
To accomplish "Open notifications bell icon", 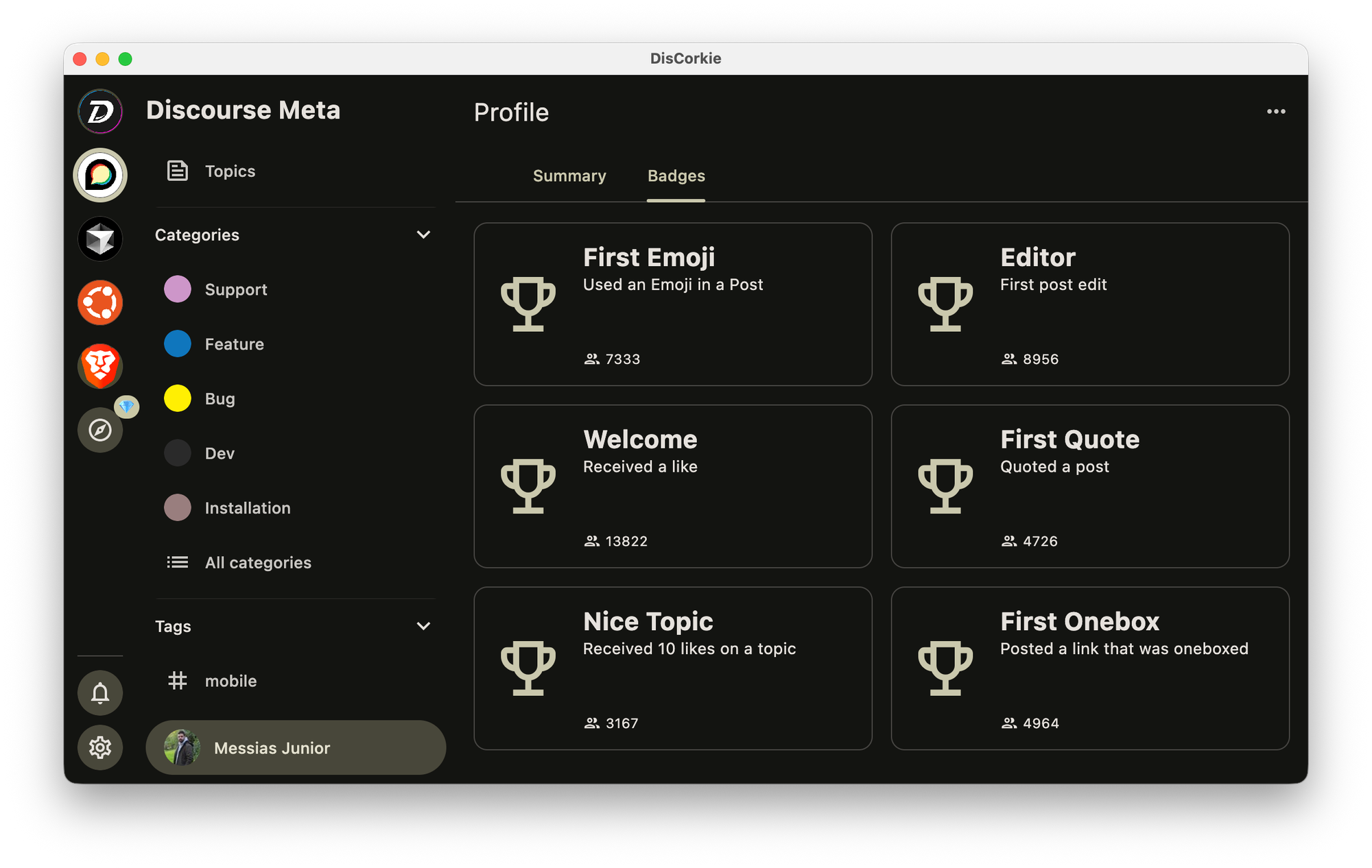I will tap(100, 692).
